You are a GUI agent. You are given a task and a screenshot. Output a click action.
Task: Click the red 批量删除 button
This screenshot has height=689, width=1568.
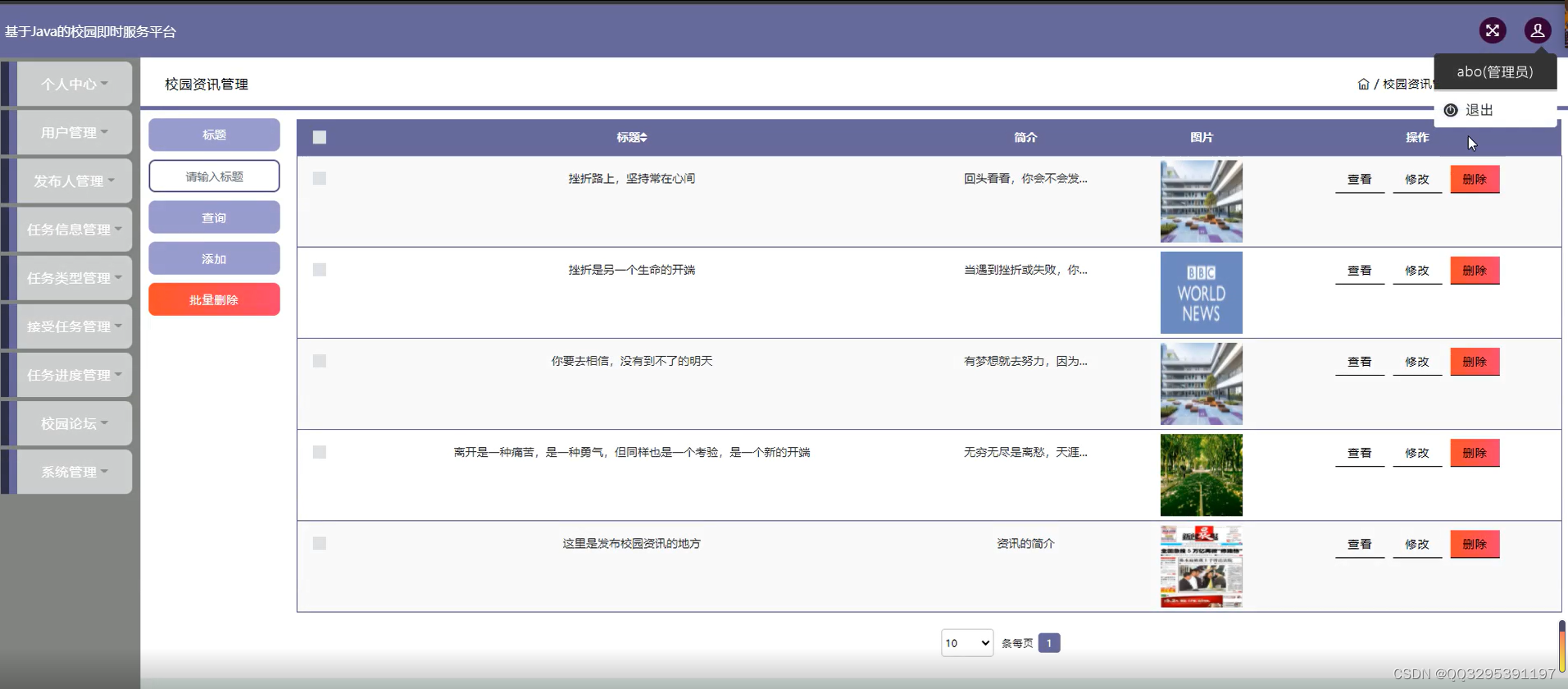214,299
